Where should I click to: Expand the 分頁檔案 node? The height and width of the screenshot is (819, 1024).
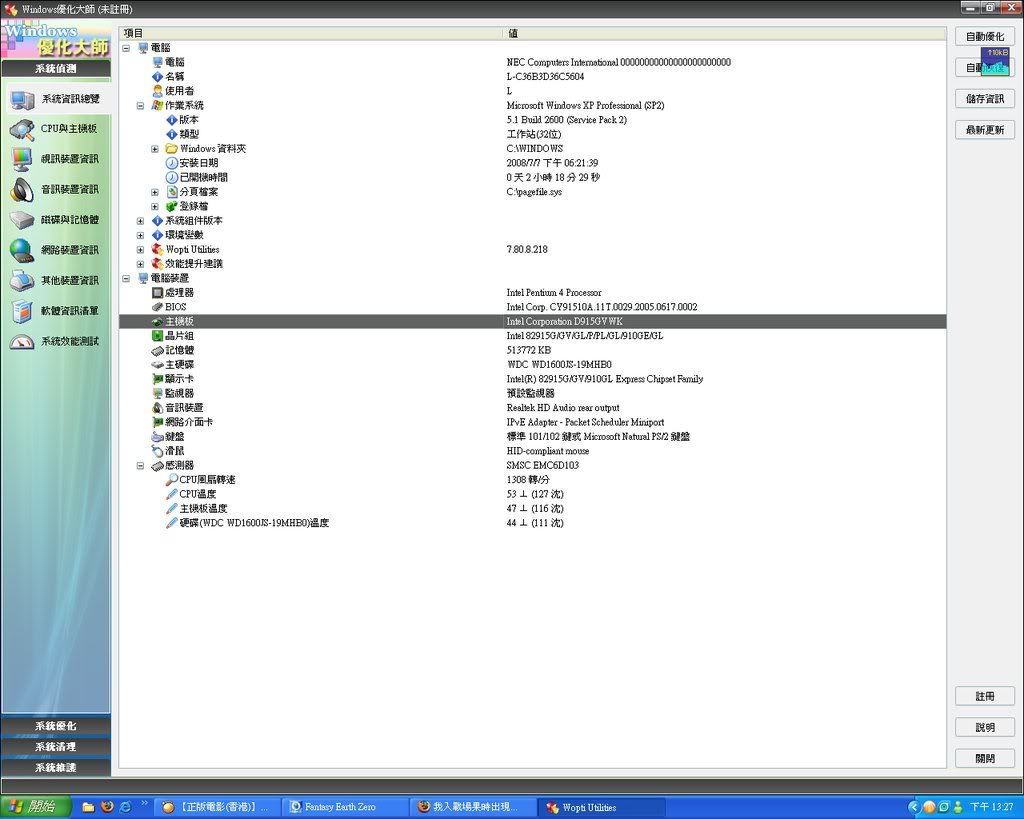pyautogui.click(x=155, y=192)
